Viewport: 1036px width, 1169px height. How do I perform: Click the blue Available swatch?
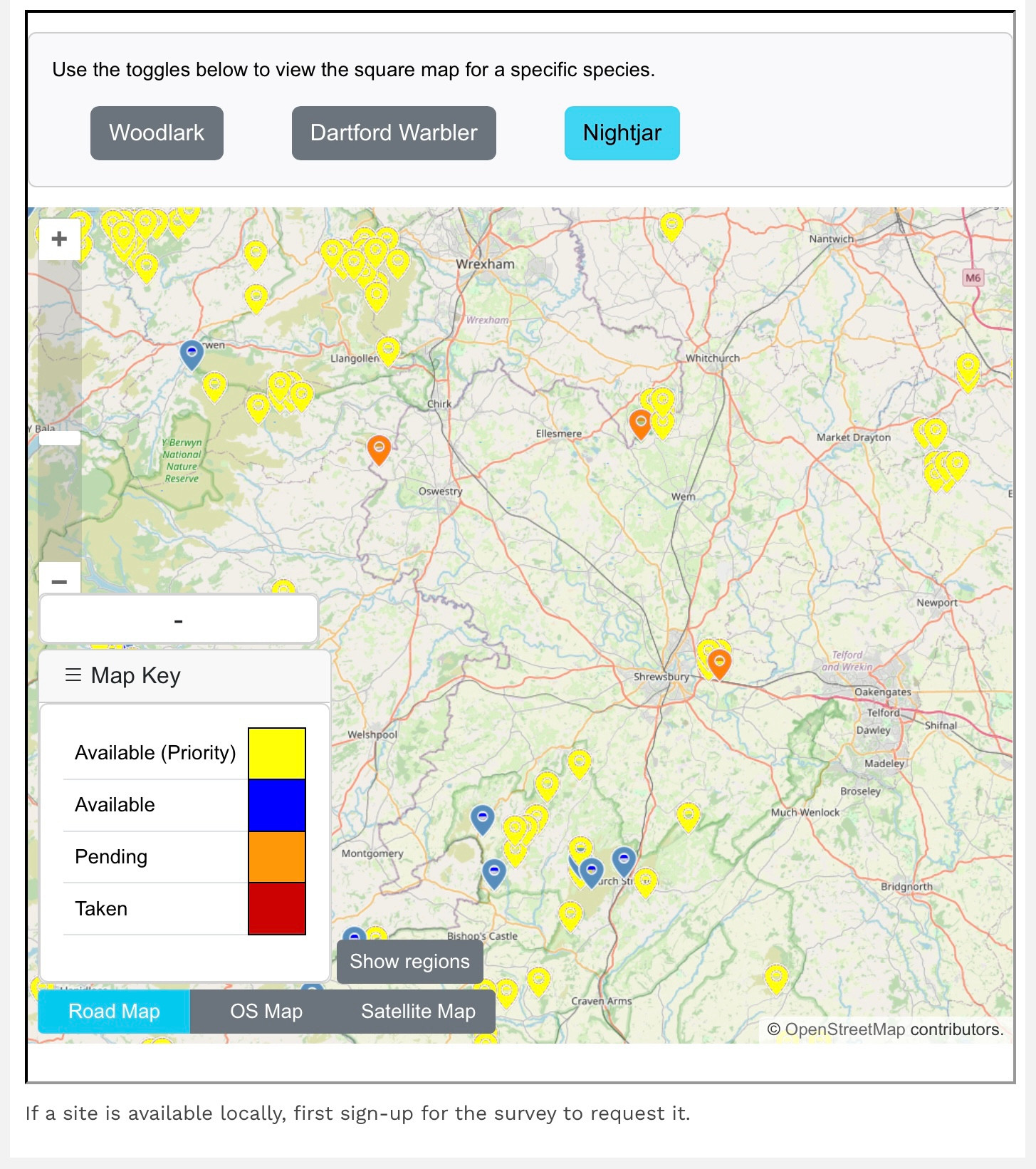point(277,805)
